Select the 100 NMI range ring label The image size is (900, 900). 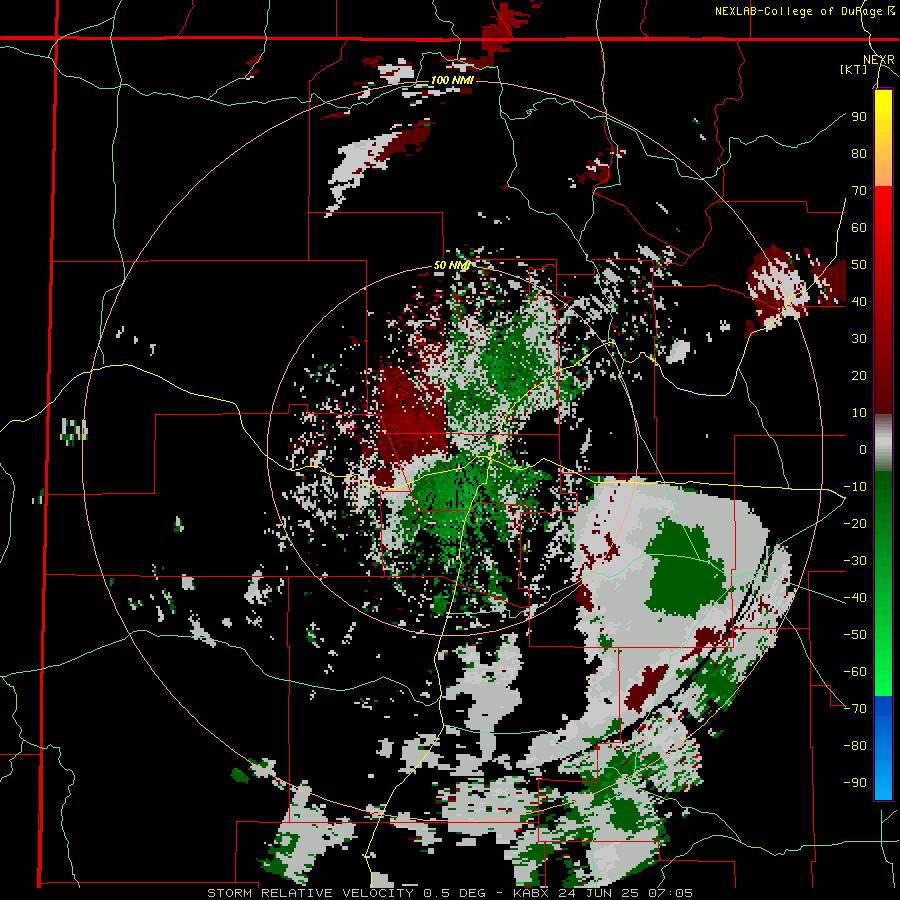click(452, 80)
